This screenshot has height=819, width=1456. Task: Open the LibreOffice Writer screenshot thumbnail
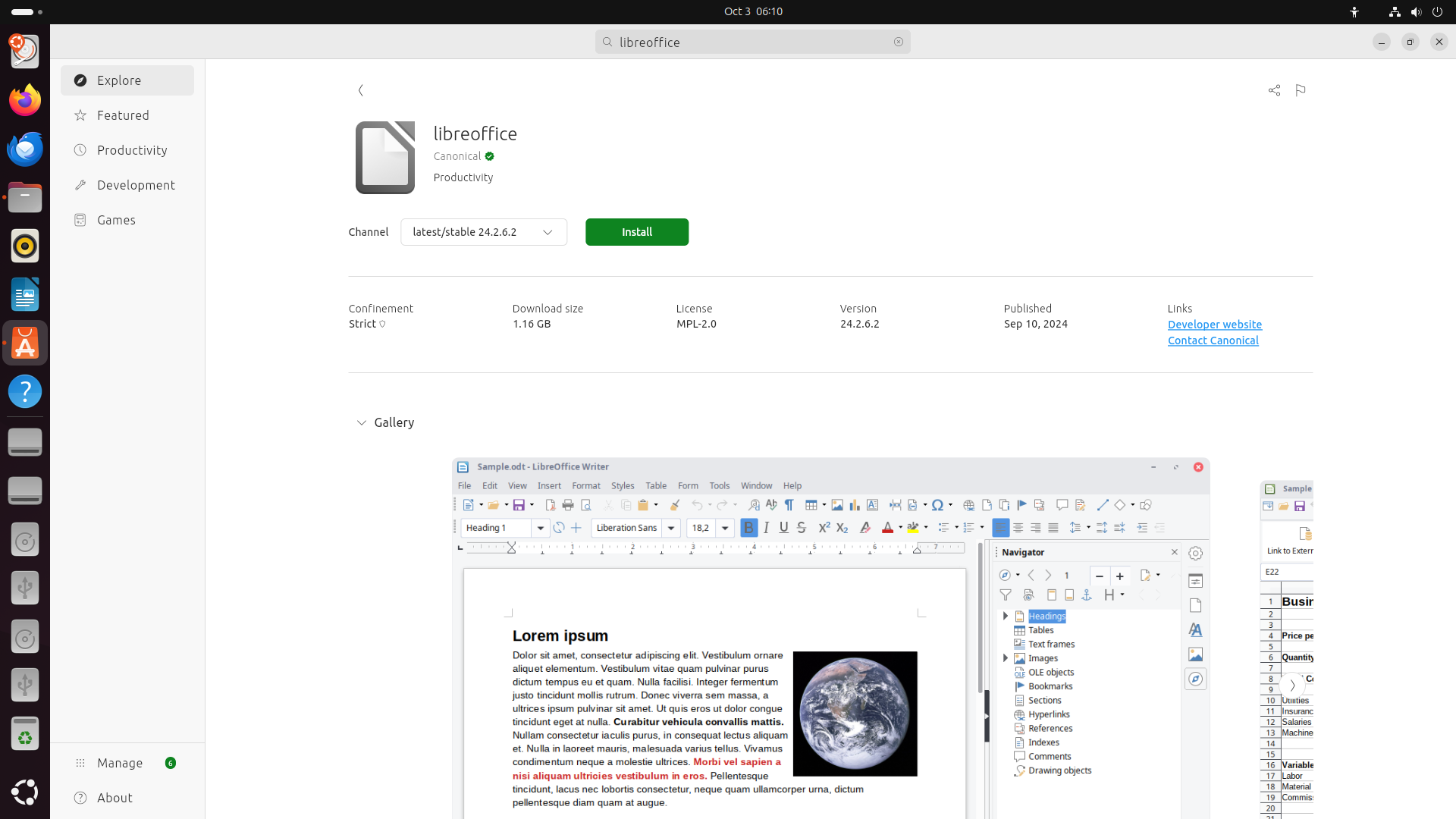830,639
